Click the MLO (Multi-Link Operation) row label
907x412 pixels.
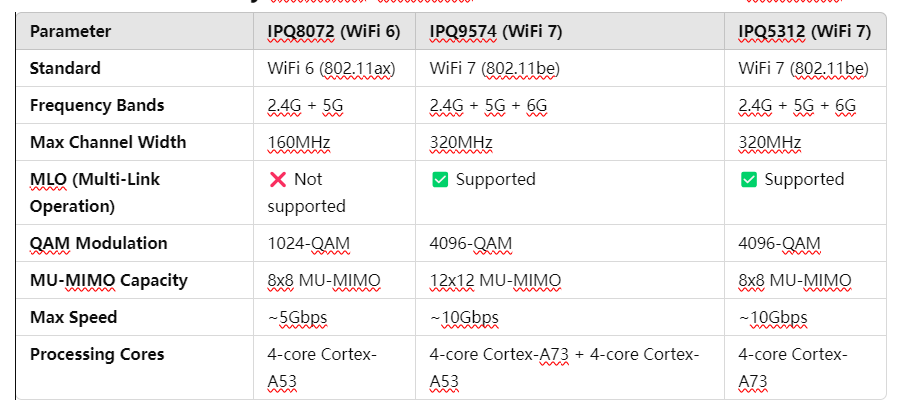click(95, 192)
